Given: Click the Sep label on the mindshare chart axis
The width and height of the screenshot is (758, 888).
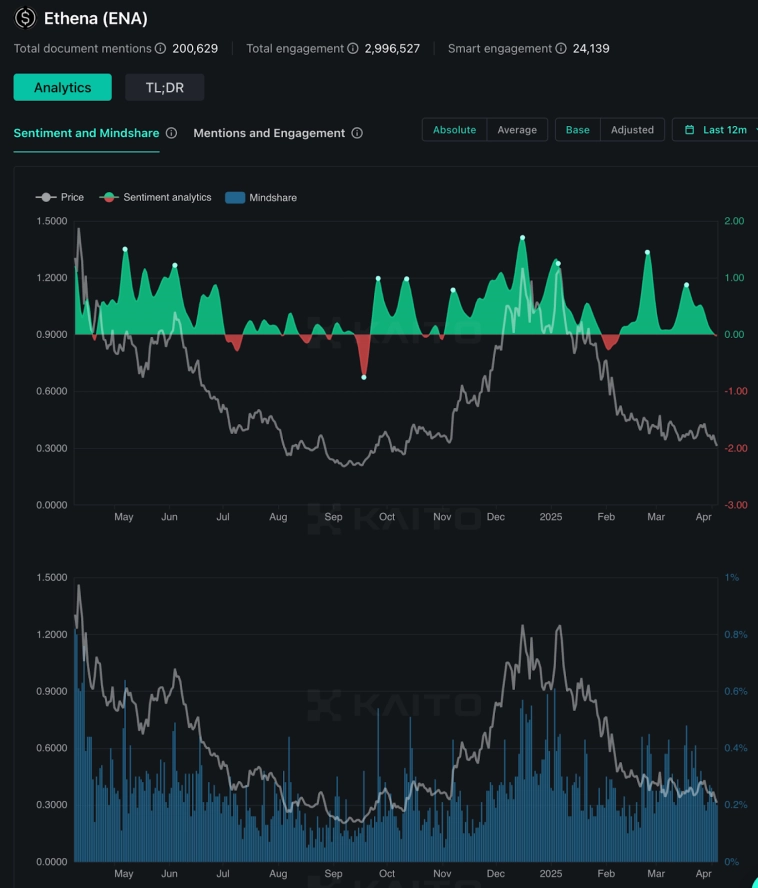Looking at the screenshot, I should 333,873.
